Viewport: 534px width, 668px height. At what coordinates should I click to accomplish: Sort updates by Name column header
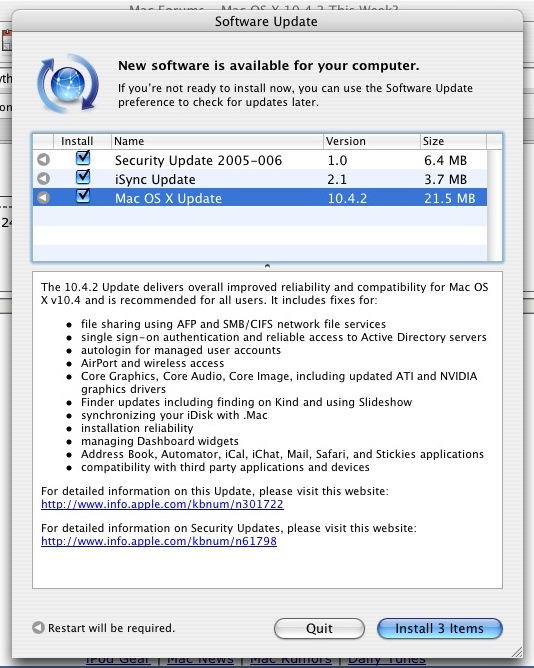217,141
